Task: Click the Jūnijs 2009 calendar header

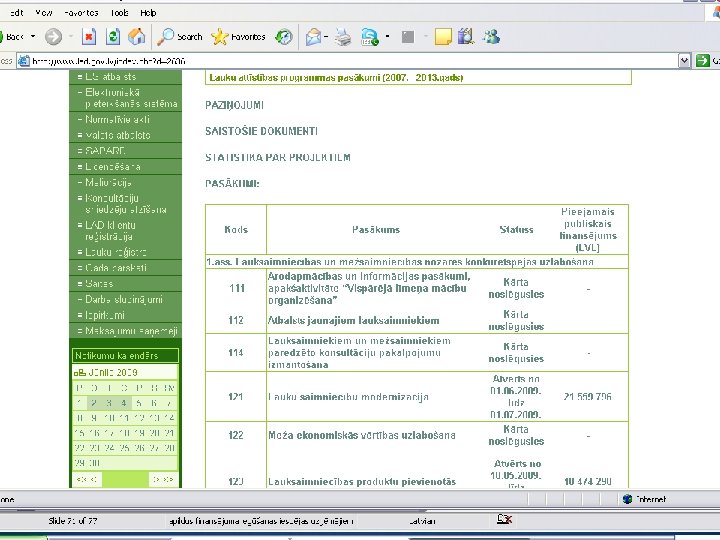Action: coord(112,372)
